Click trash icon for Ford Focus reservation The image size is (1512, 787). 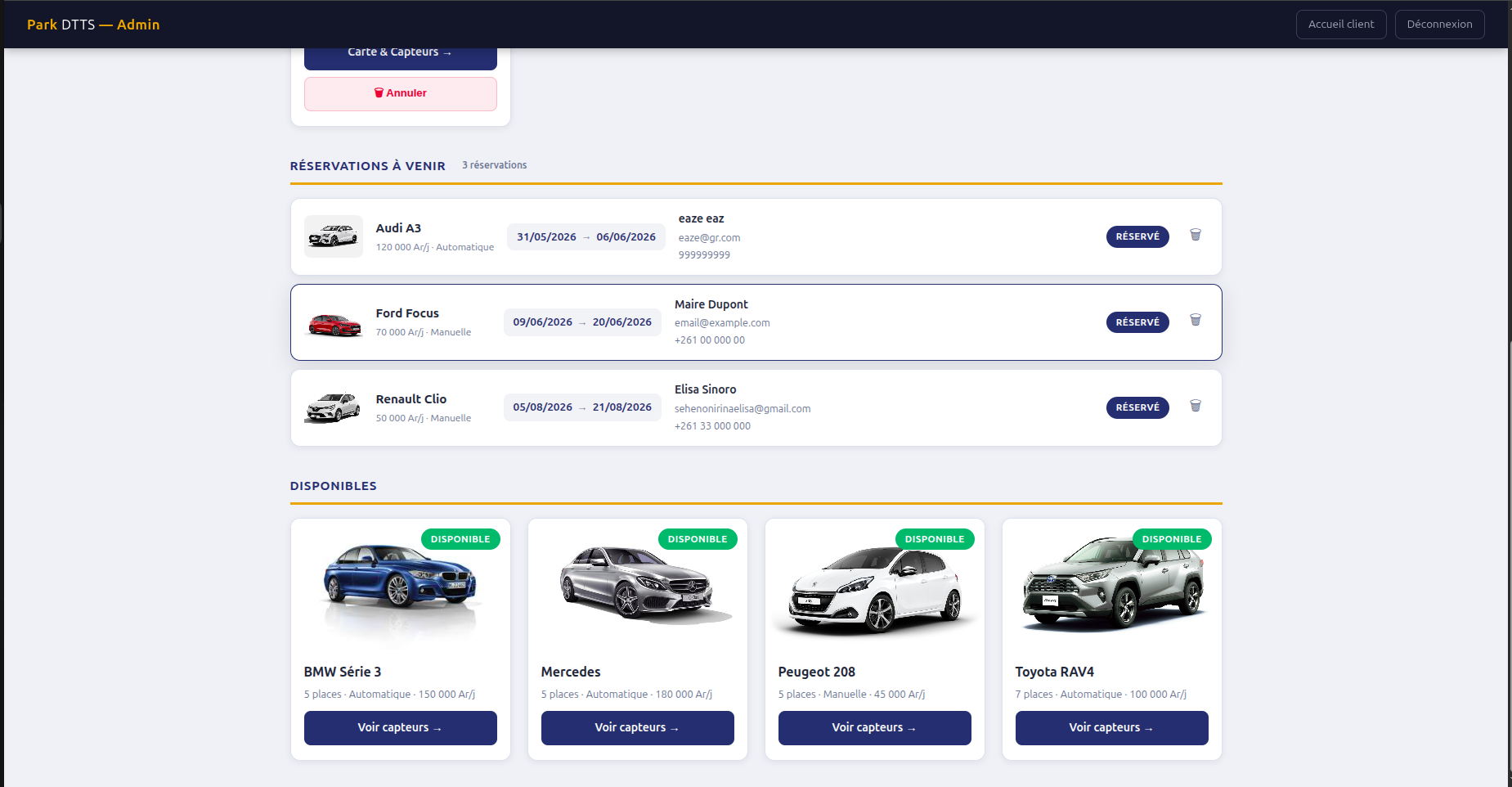click(x=1196, y=320)
